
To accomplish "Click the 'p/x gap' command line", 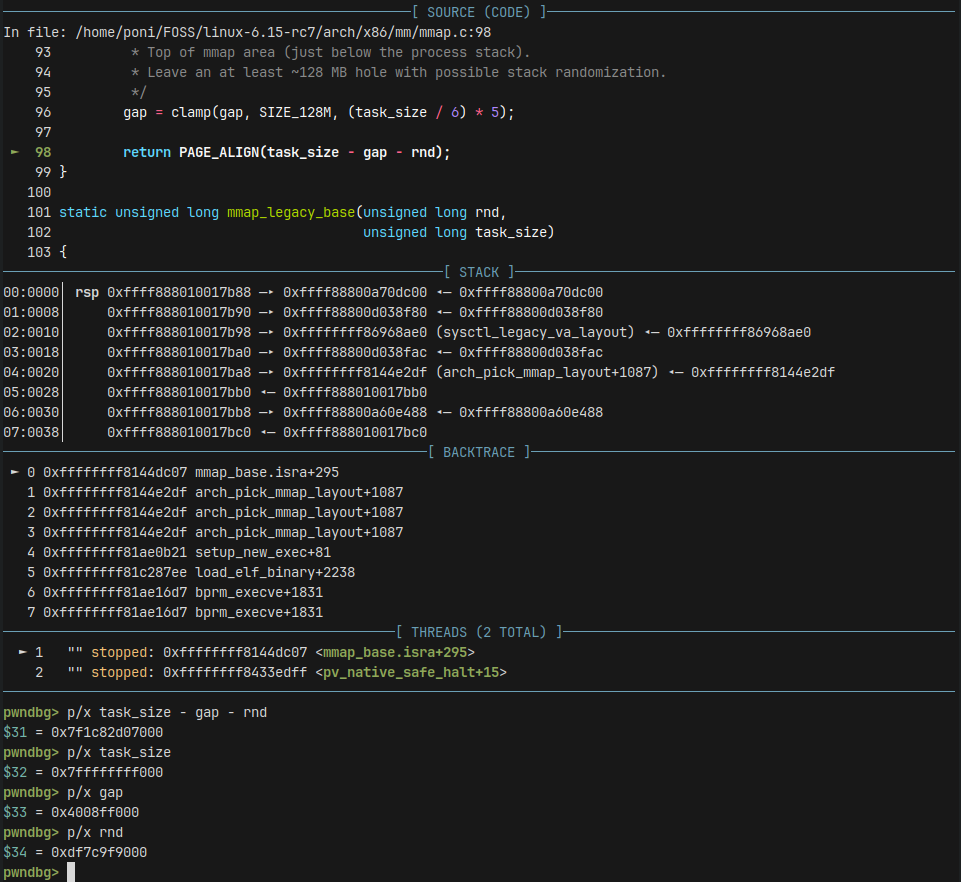I will tap(99, 792).
